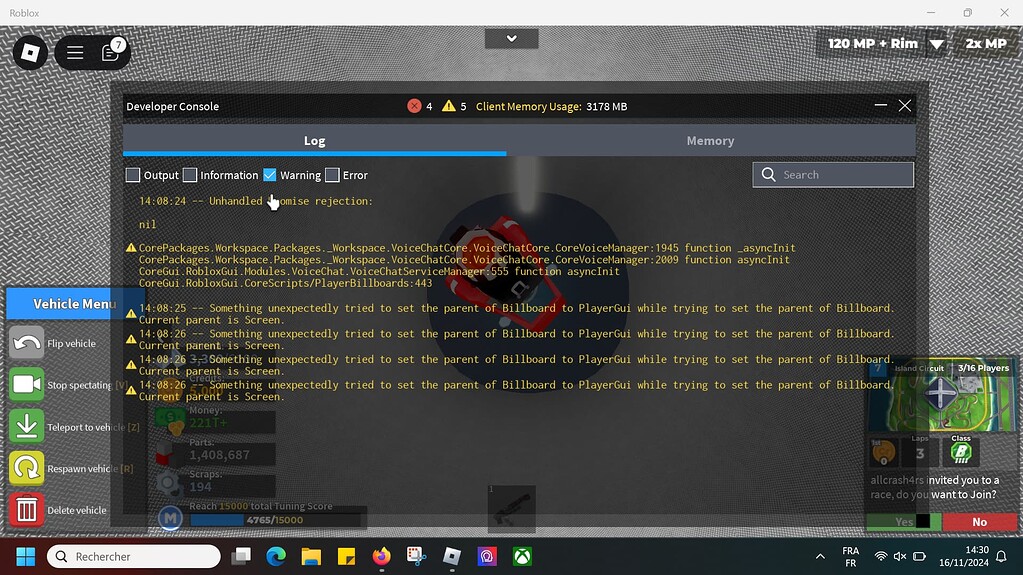Show hidden system tray icons
Image resolution: width=1023 pixels, height=575 pixels.
820,556
